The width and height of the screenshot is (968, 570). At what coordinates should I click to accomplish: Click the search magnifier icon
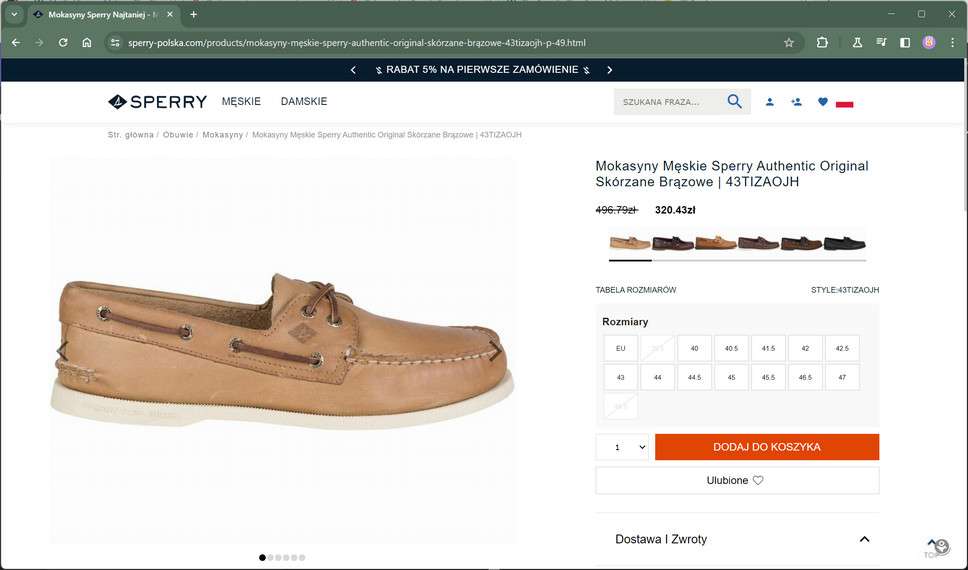(x=735, y=102)
